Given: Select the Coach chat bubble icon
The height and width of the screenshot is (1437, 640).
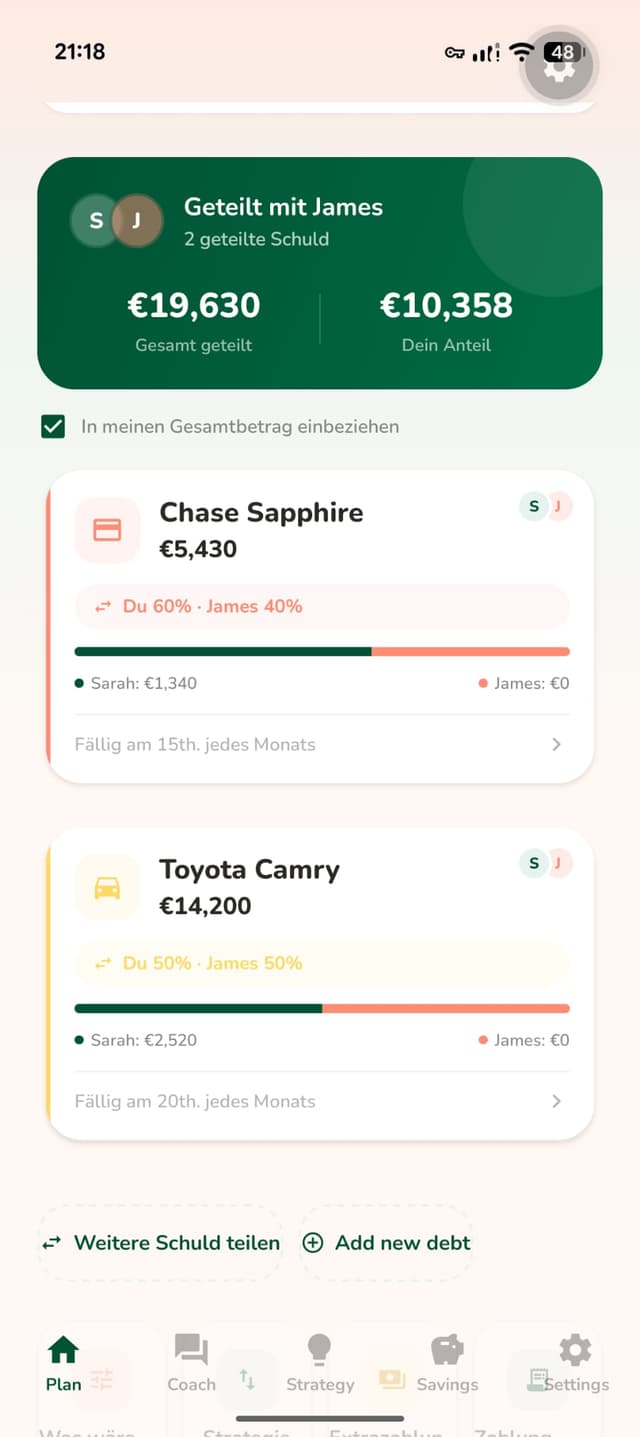Looking at the screenshot, I should click(x=190, y=1348).
